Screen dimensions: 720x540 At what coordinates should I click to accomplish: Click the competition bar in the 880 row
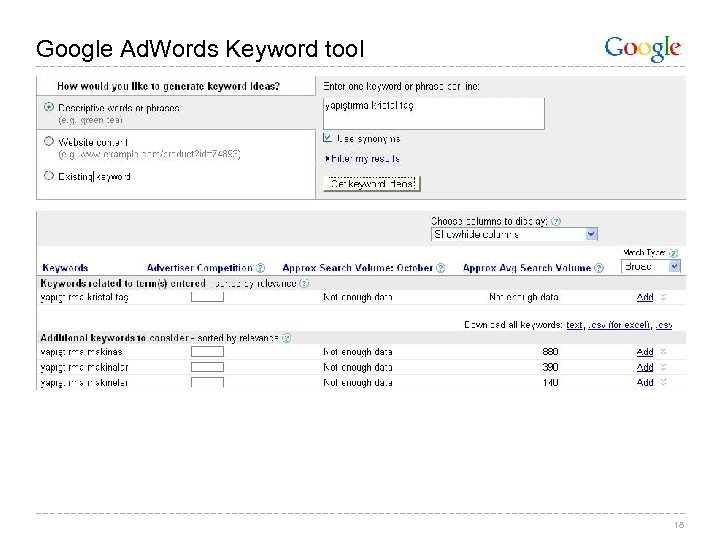point(207,352)
